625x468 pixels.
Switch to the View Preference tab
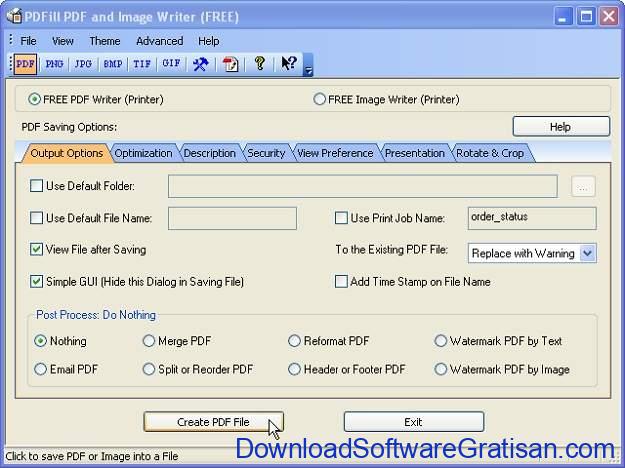click(335, 153)
